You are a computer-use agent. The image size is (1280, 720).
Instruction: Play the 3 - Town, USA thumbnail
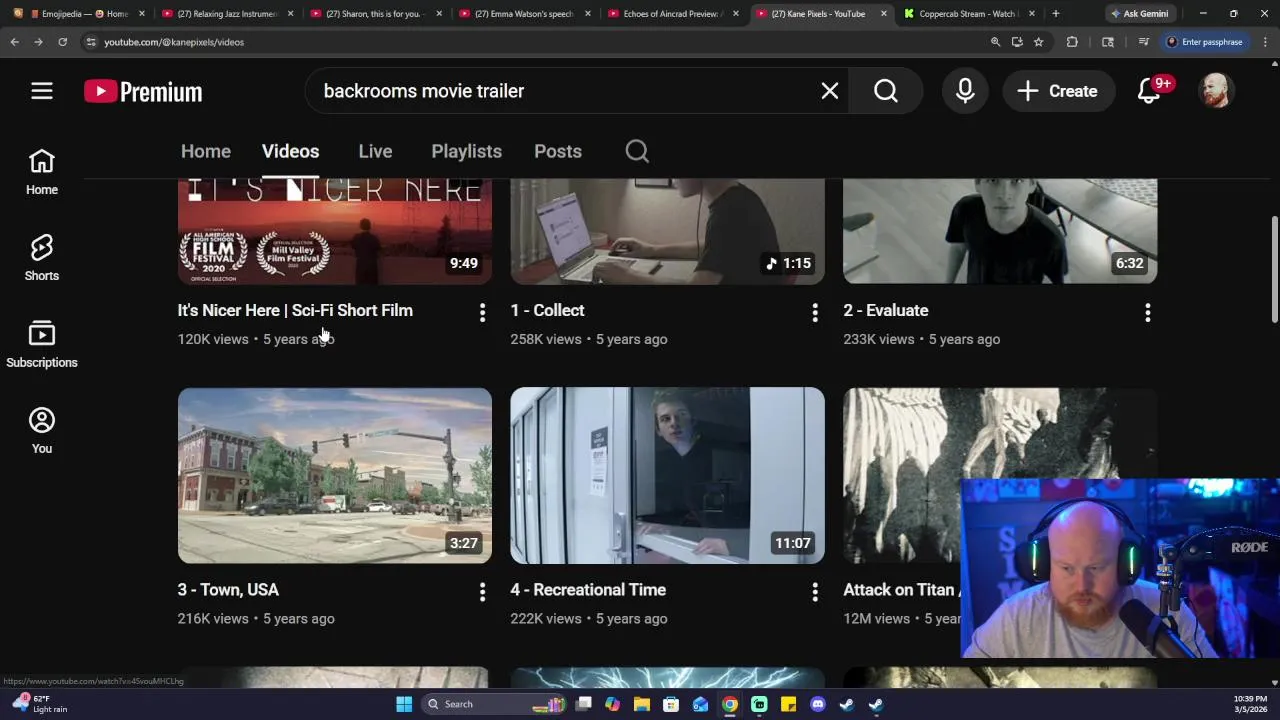click(x=334, y=475)
